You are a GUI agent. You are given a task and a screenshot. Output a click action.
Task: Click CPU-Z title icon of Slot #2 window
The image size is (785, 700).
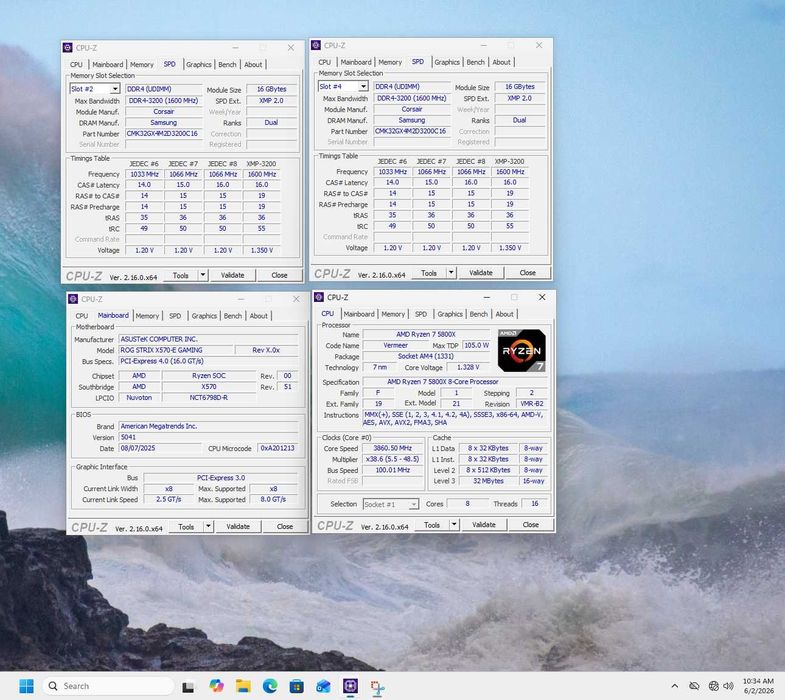click(68, 48)
